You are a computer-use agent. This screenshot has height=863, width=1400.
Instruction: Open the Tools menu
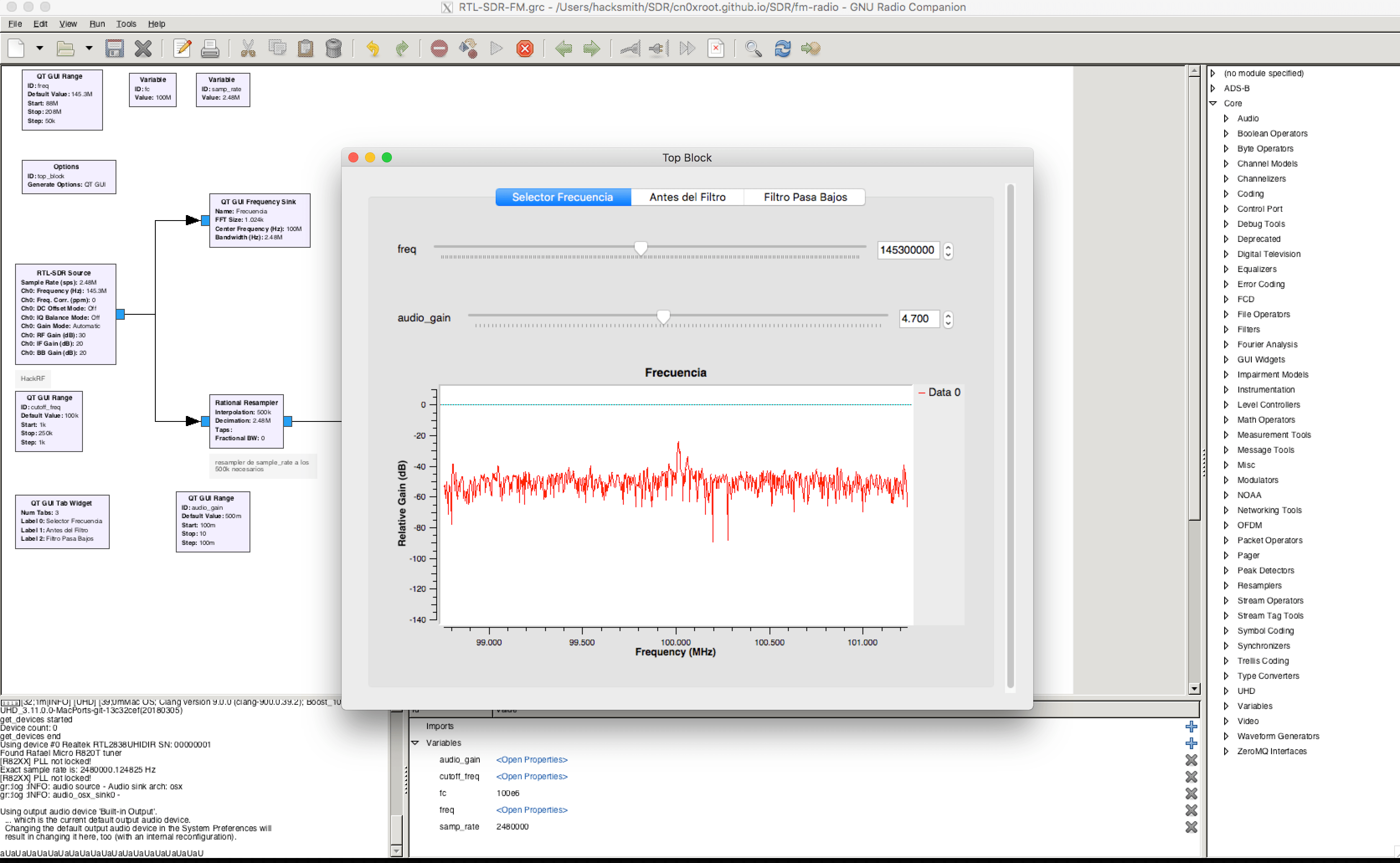pos(126,24)
